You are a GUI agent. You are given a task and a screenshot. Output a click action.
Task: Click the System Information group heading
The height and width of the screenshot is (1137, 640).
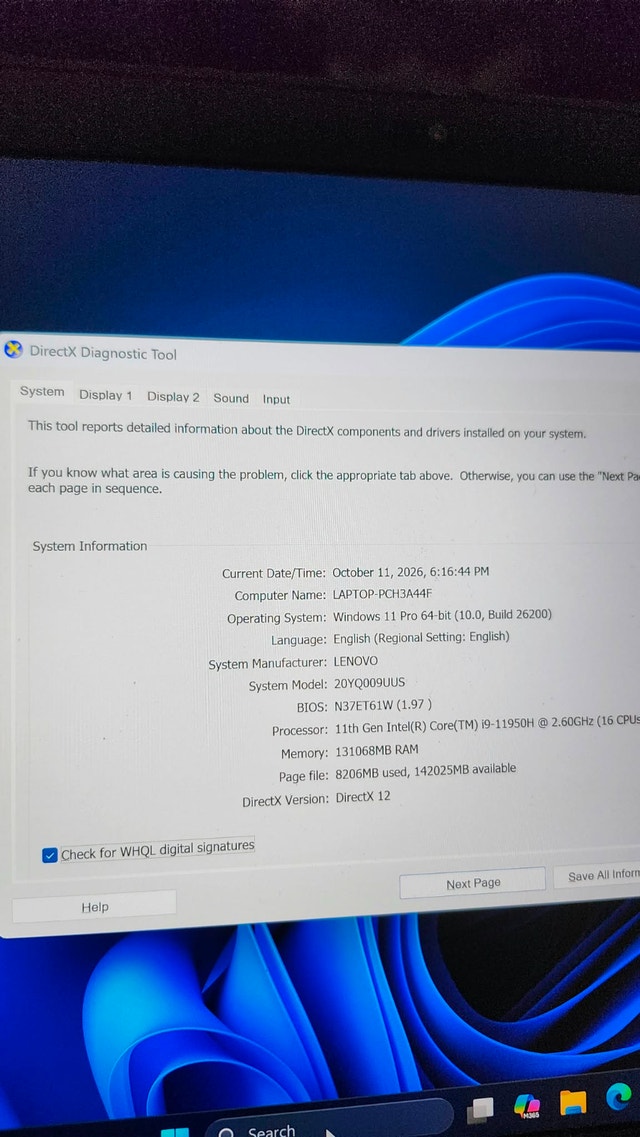tap(89, 546)
